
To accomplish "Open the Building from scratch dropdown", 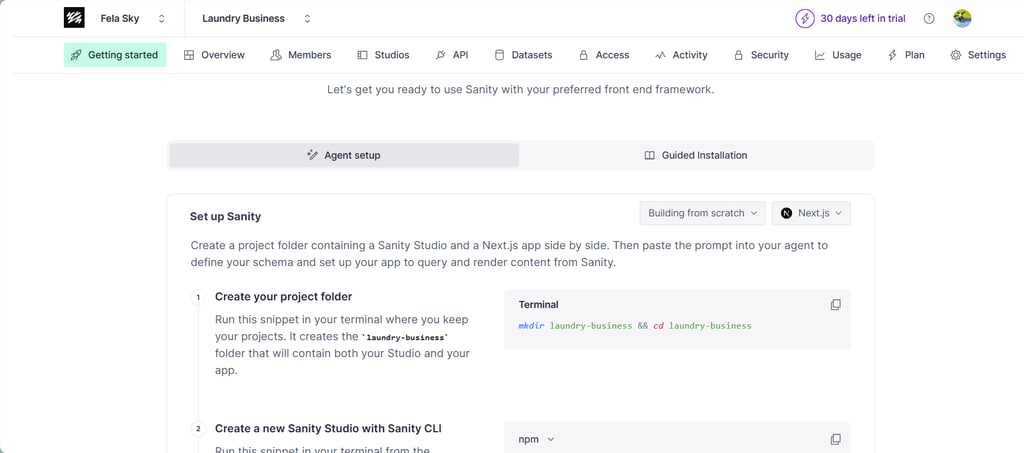I will [703, 213].
